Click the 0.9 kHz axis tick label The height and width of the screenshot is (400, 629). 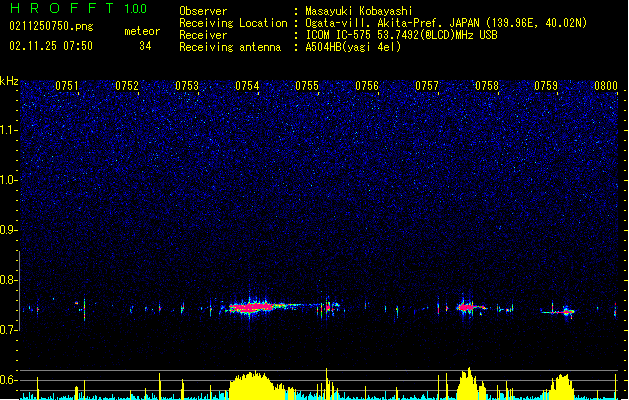9,230
